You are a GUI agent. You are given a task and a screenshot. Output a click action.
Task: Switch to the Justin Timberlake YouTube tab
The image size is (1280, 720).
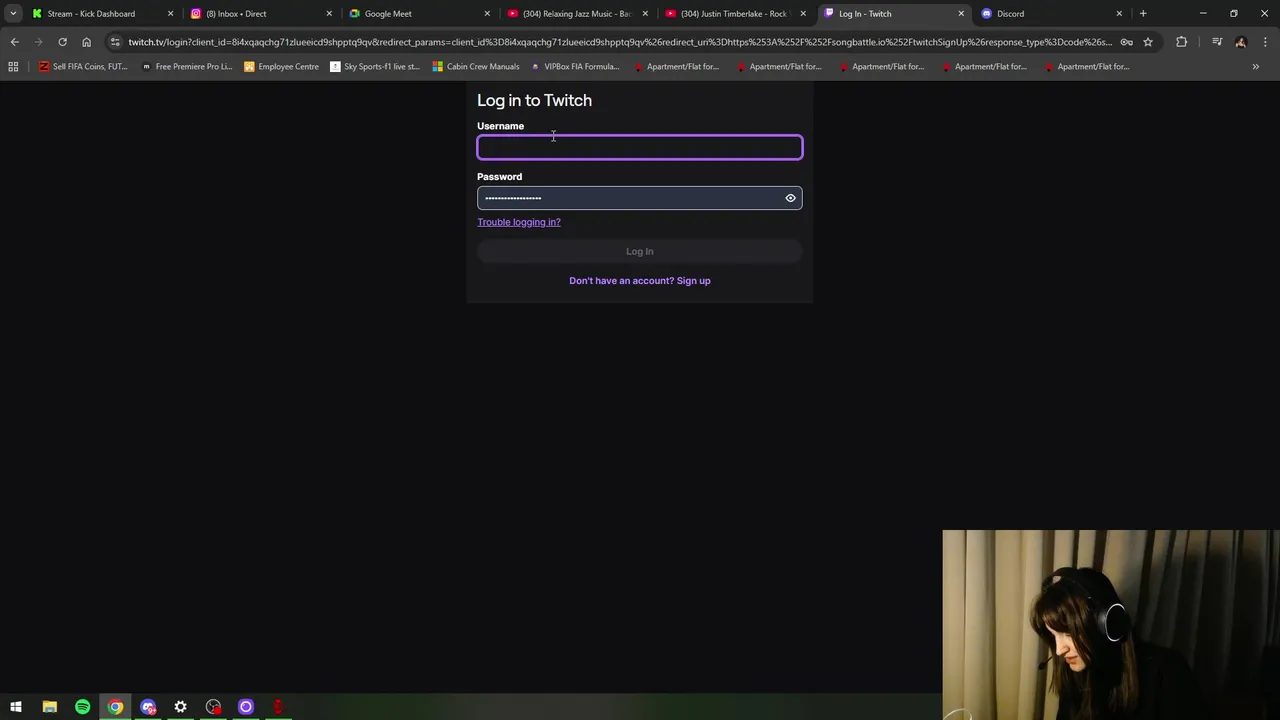click(x=734, y=14)
